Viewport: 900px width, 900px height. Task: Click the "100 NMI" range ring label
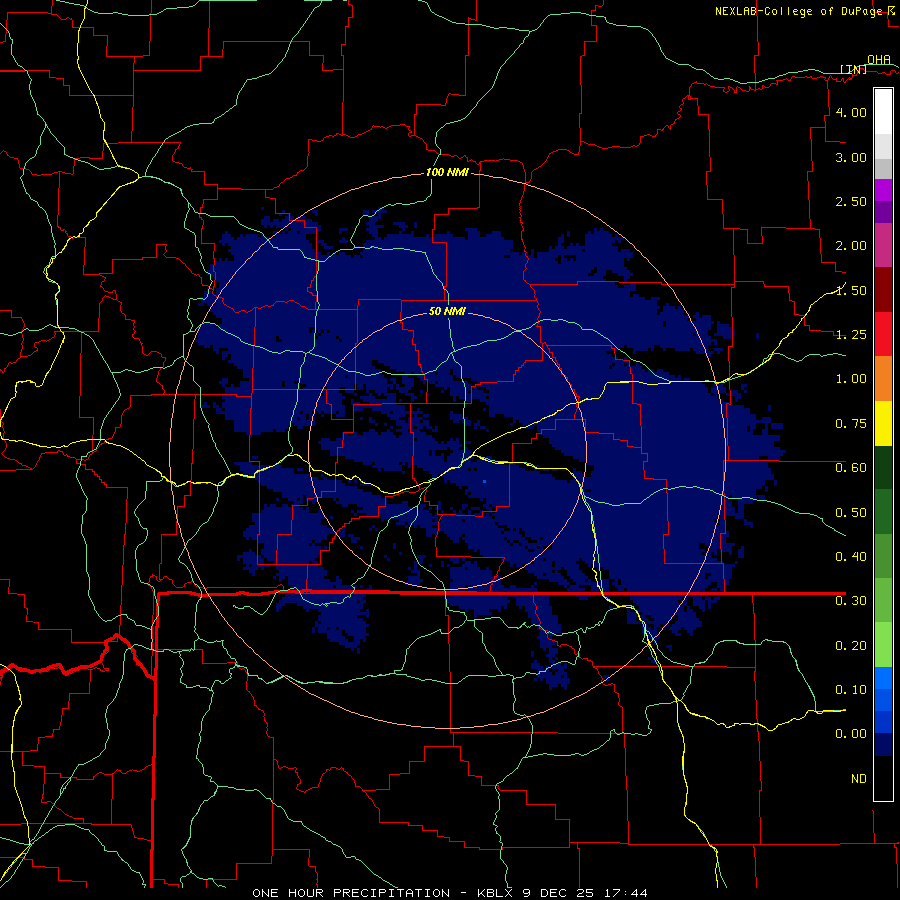(447, 172)
